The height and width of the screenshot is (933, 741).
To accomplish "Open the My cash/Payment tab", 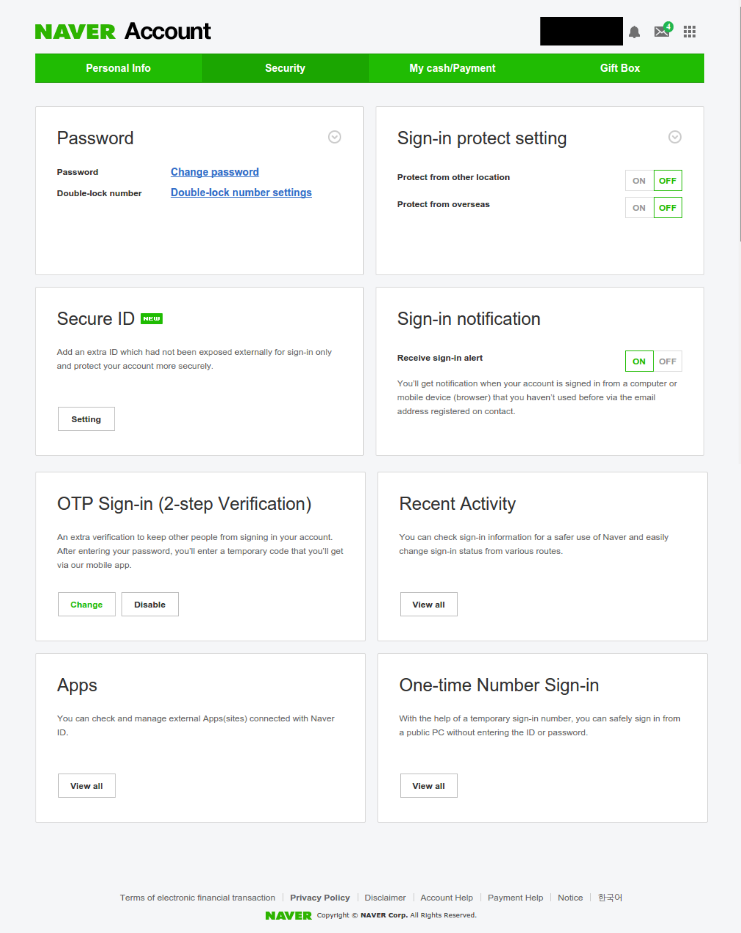I will [x=452, y=68].
